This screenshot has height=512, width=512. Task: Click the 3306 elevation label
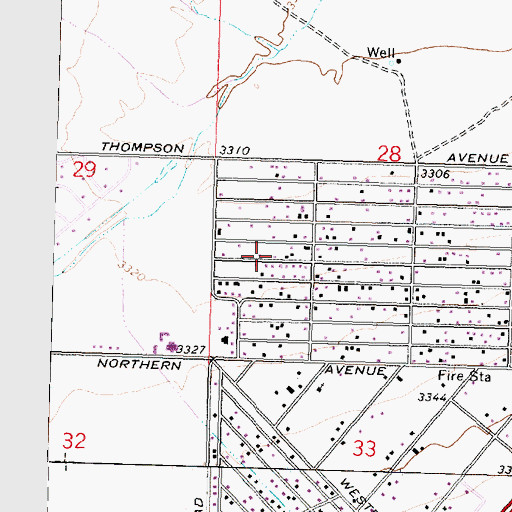pyautogui.click(x=435, y=174)
